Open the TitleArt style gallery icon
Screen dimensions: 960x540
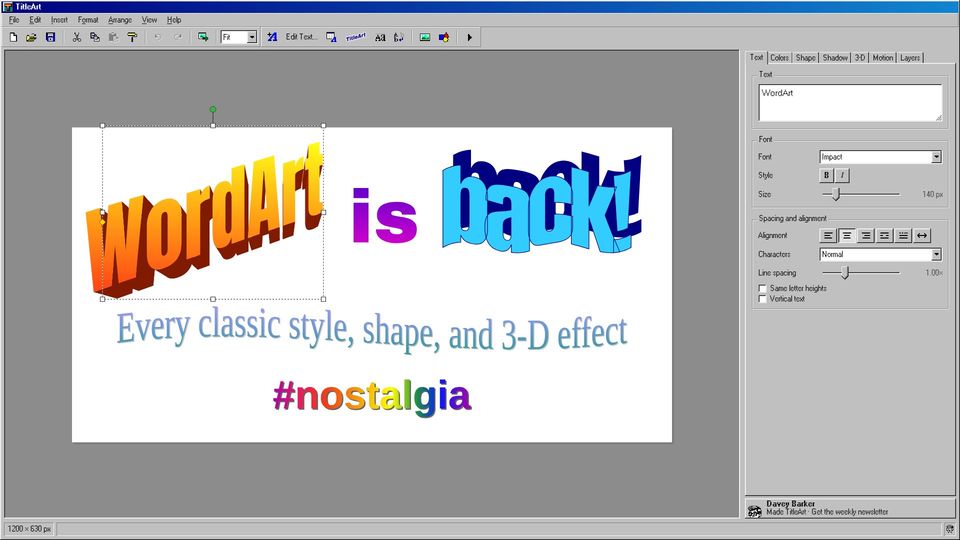point(356,37)
